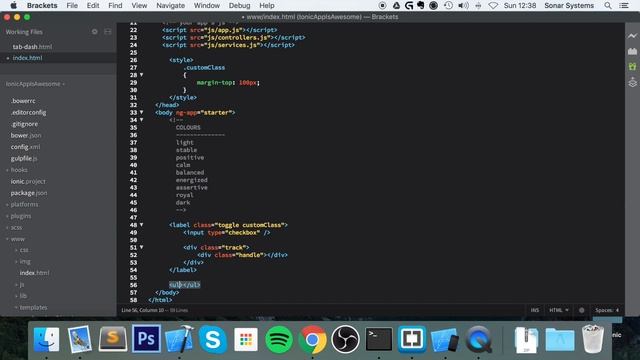Collapse the body fold at line 33

click(x=142, y=112)
